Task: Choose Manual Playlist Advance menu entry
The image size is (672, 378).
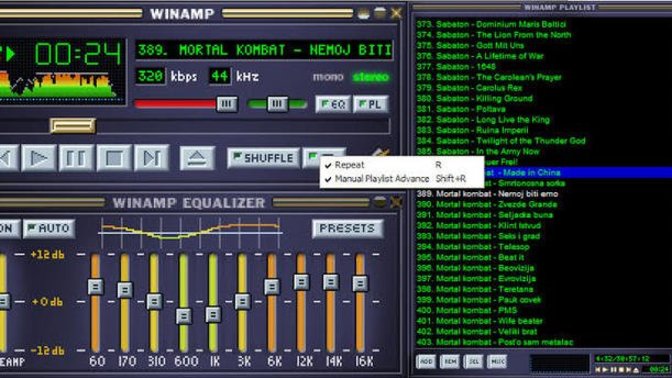Action: tap(402, 179)
